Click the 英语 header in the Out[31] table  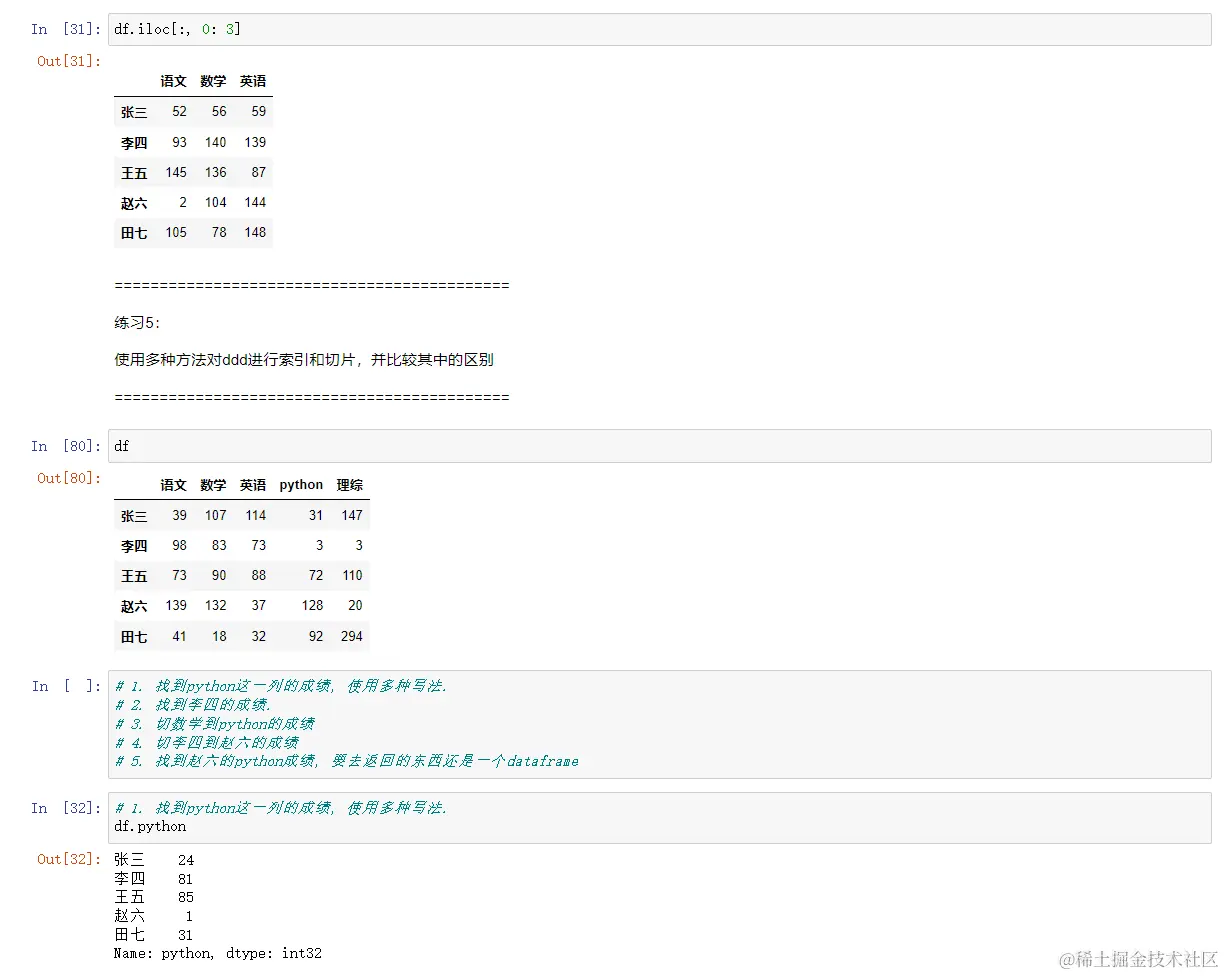pyautogui.click(x=253, y=81)
